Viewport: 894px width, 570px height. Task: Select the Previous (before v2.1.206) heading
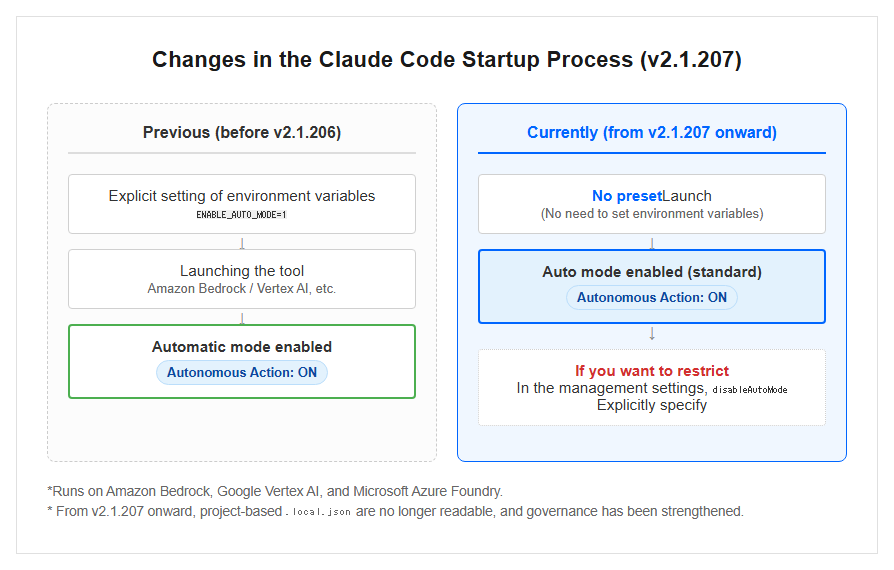point(242,132)
